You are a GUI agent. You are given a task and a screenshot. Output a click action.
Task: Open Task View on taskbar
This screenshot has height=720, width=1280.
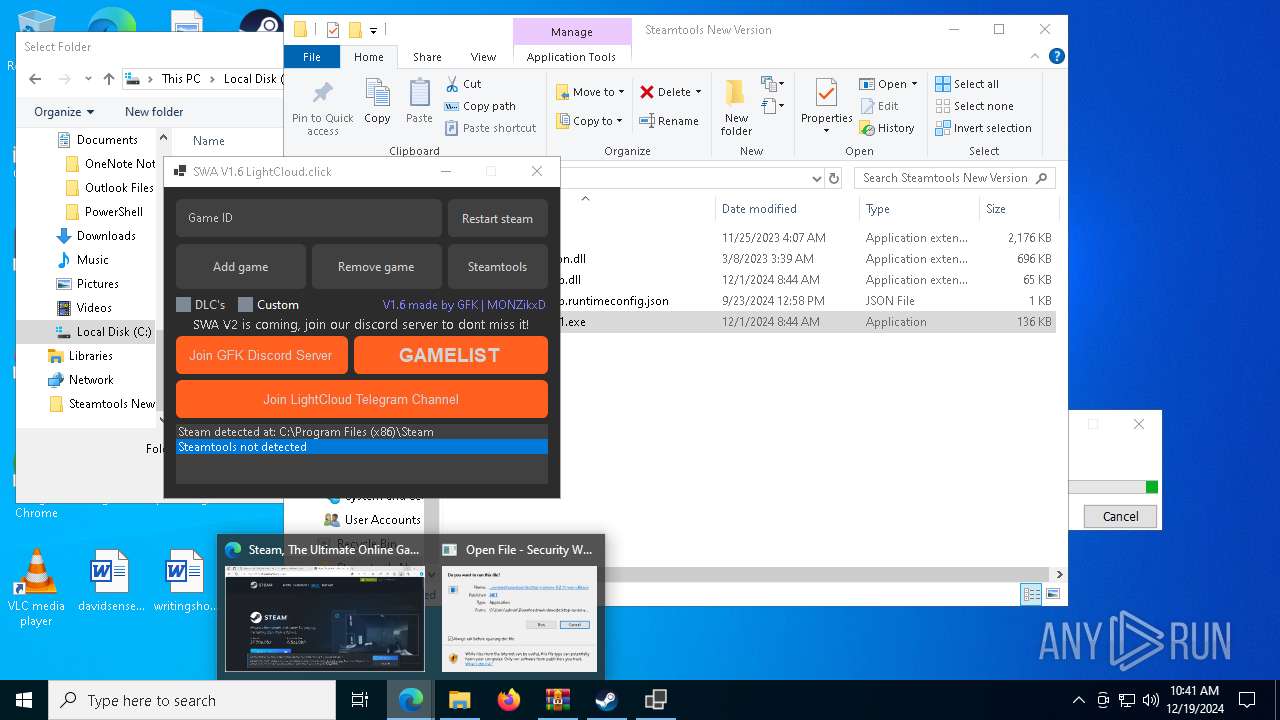tap(360, 700)
